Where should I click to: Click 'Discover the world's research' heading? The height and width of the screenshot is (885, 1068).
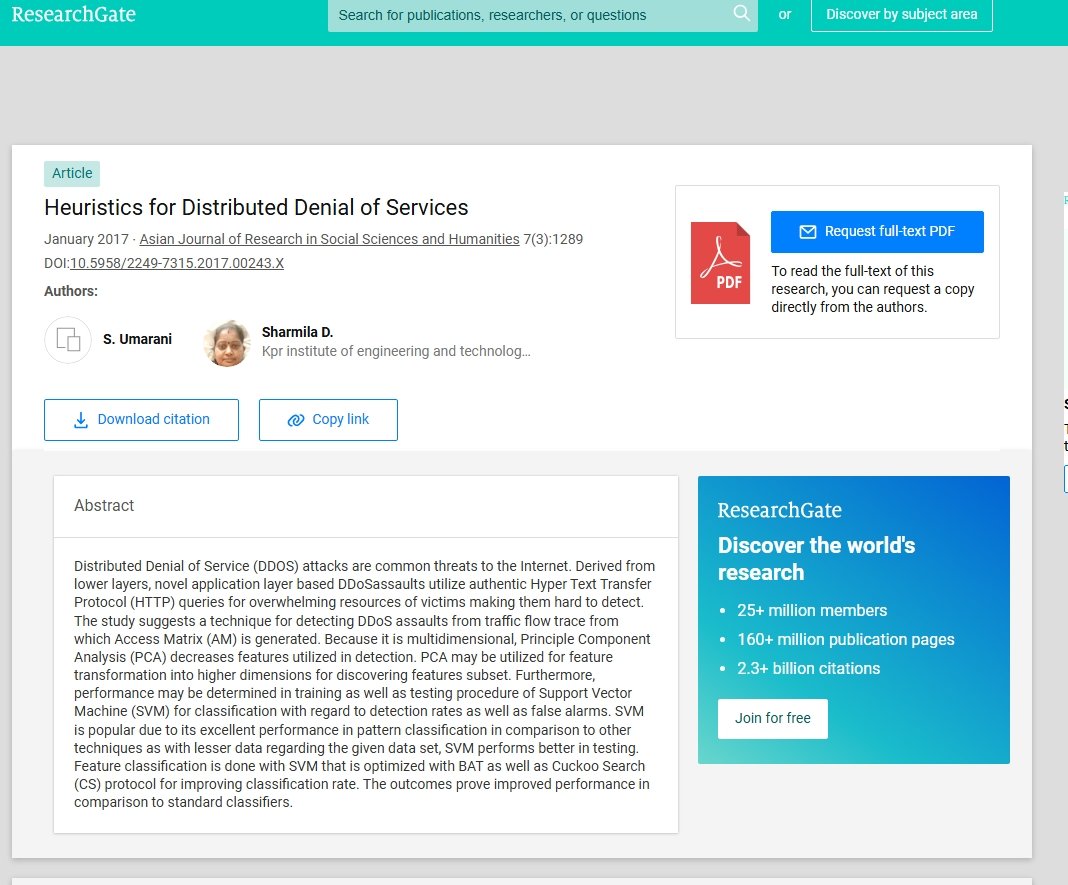816,559
